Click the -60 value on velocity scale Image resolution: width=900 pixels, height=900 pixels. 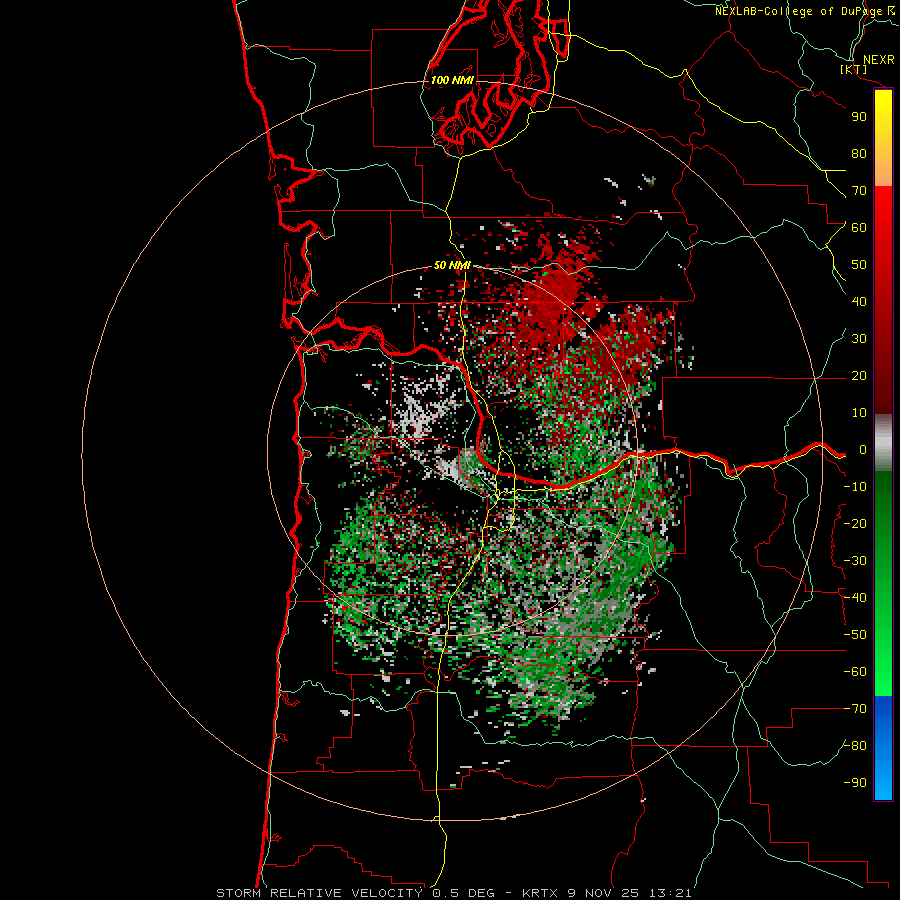[855, 672]
